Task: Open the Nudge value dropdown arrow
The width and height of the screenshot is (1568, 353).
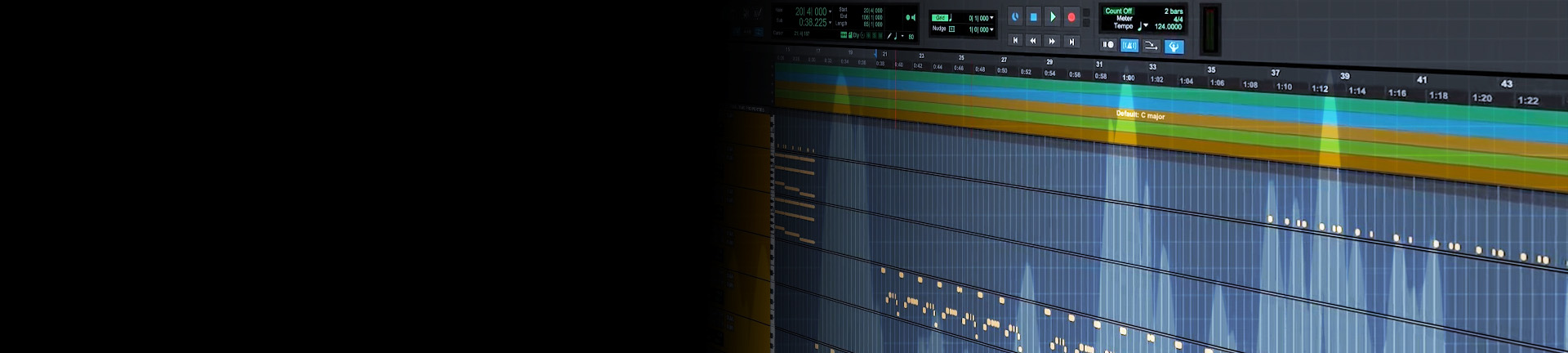Action: click(992, 29)
